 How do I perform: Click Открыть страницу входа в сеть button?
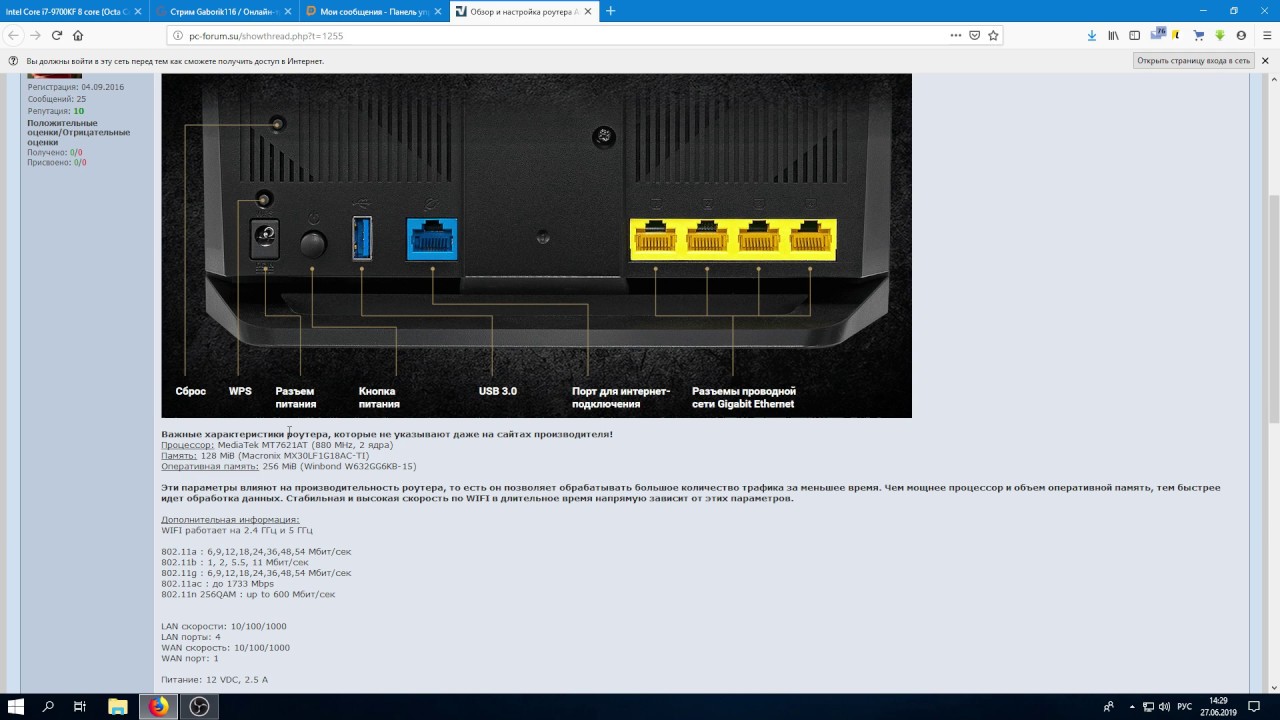click(x=1193, y=61)
